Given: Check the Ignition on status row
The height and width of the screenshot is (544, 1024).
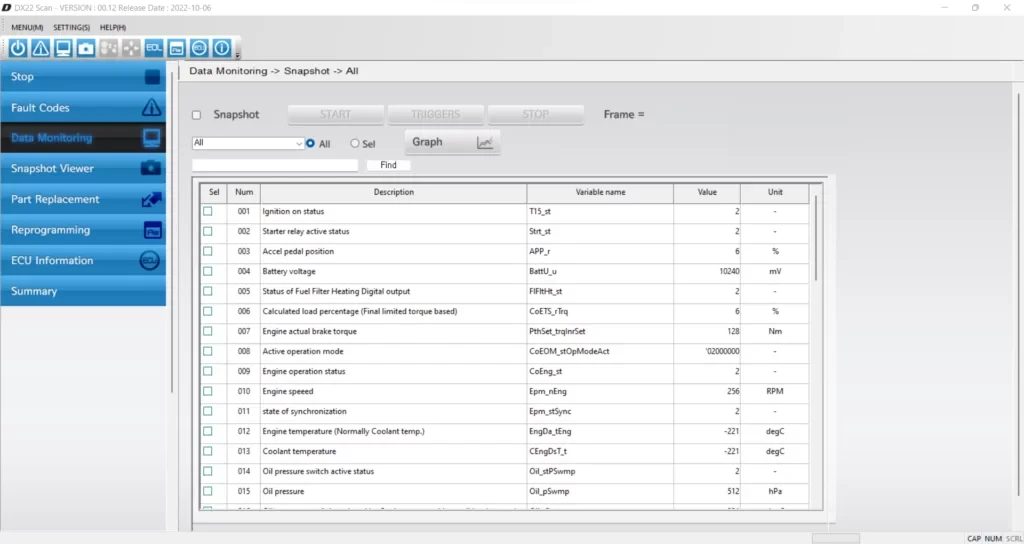Looking at the screenshot, I should pos(208,212).
